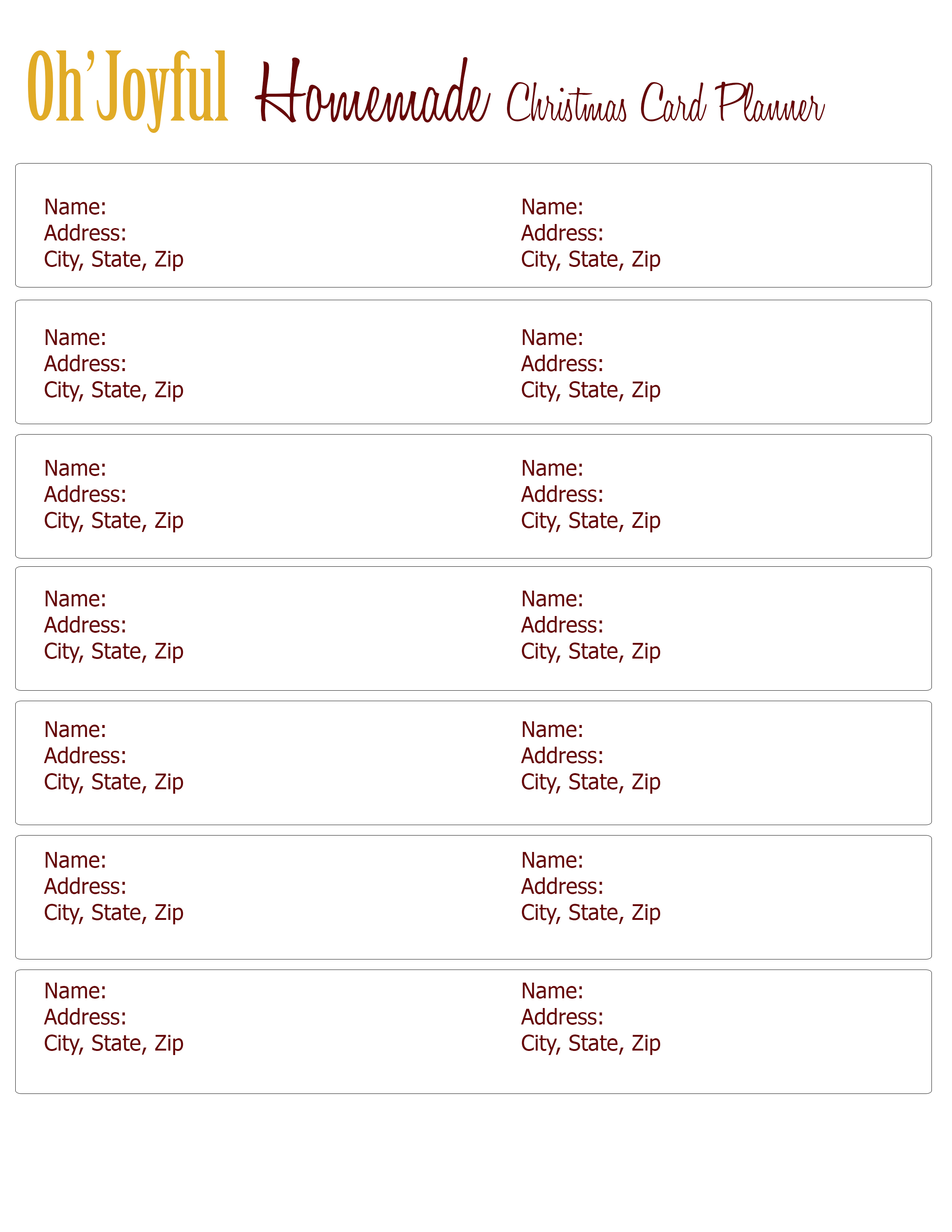This screenshot has height=1232, width=952.
Task: Click the Name field in last box, left column
Action: coord(75,991)
